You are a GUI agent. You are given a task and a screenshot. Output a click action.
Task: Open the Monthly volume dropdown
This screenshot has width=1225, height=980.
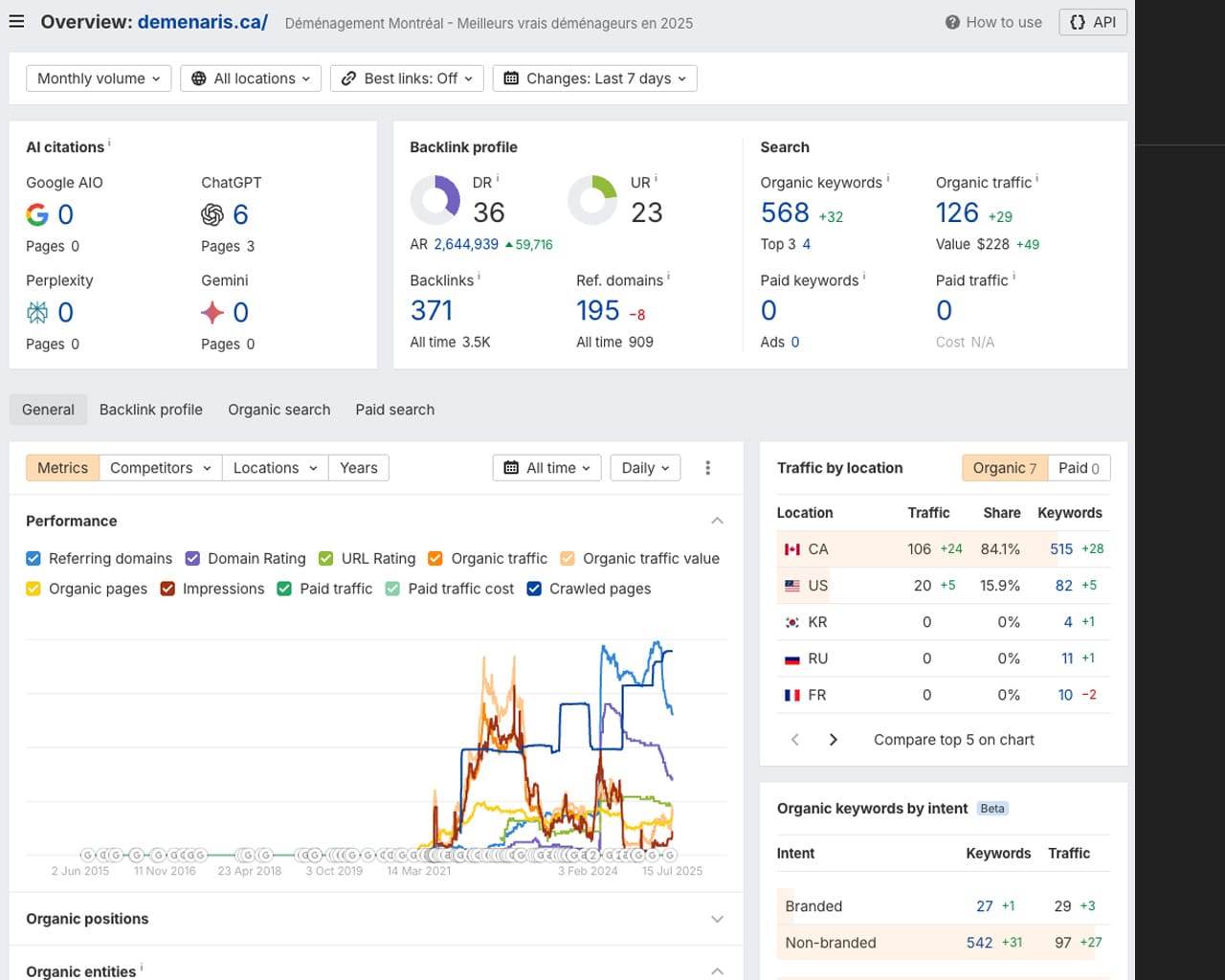click(x=99, y=78)
